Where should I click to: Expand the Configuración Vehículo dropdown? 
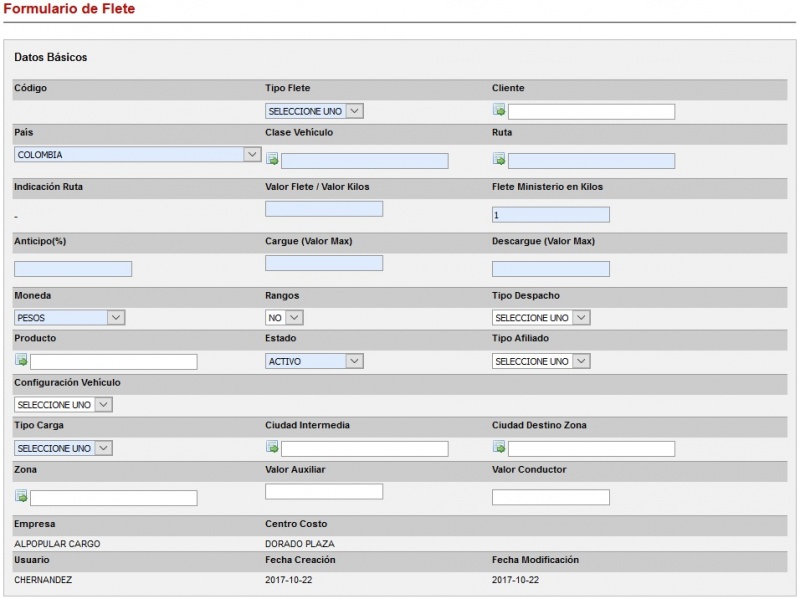[x=63, y=404]
